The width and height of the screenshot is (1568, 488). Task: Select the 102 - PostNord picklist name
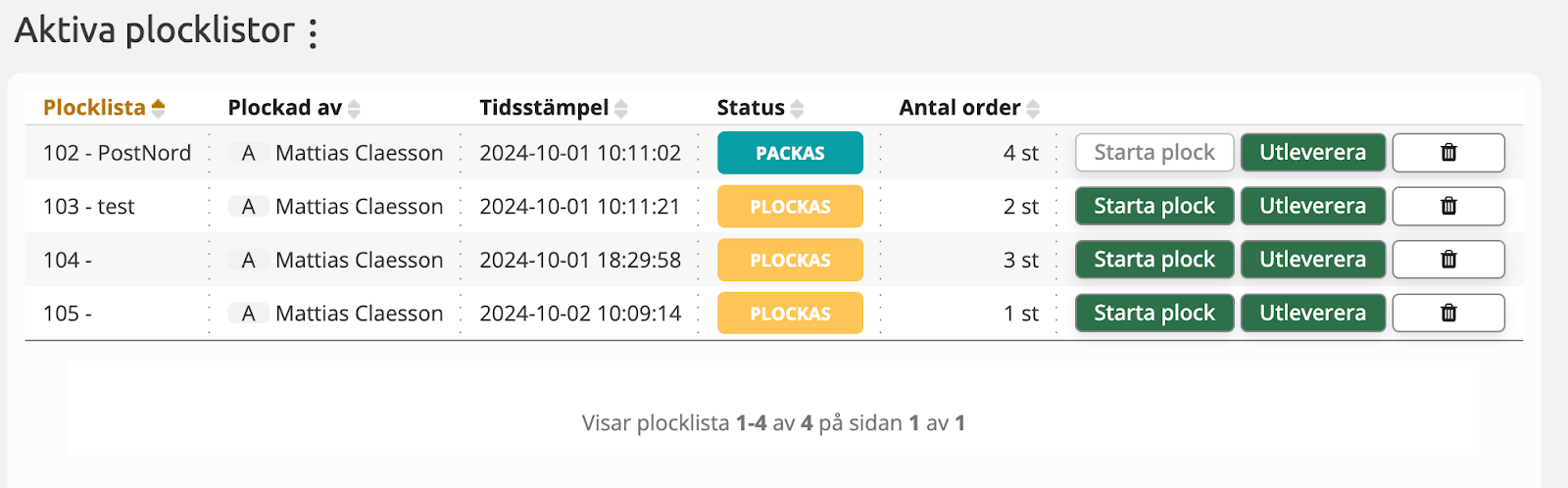pos(117,153)
